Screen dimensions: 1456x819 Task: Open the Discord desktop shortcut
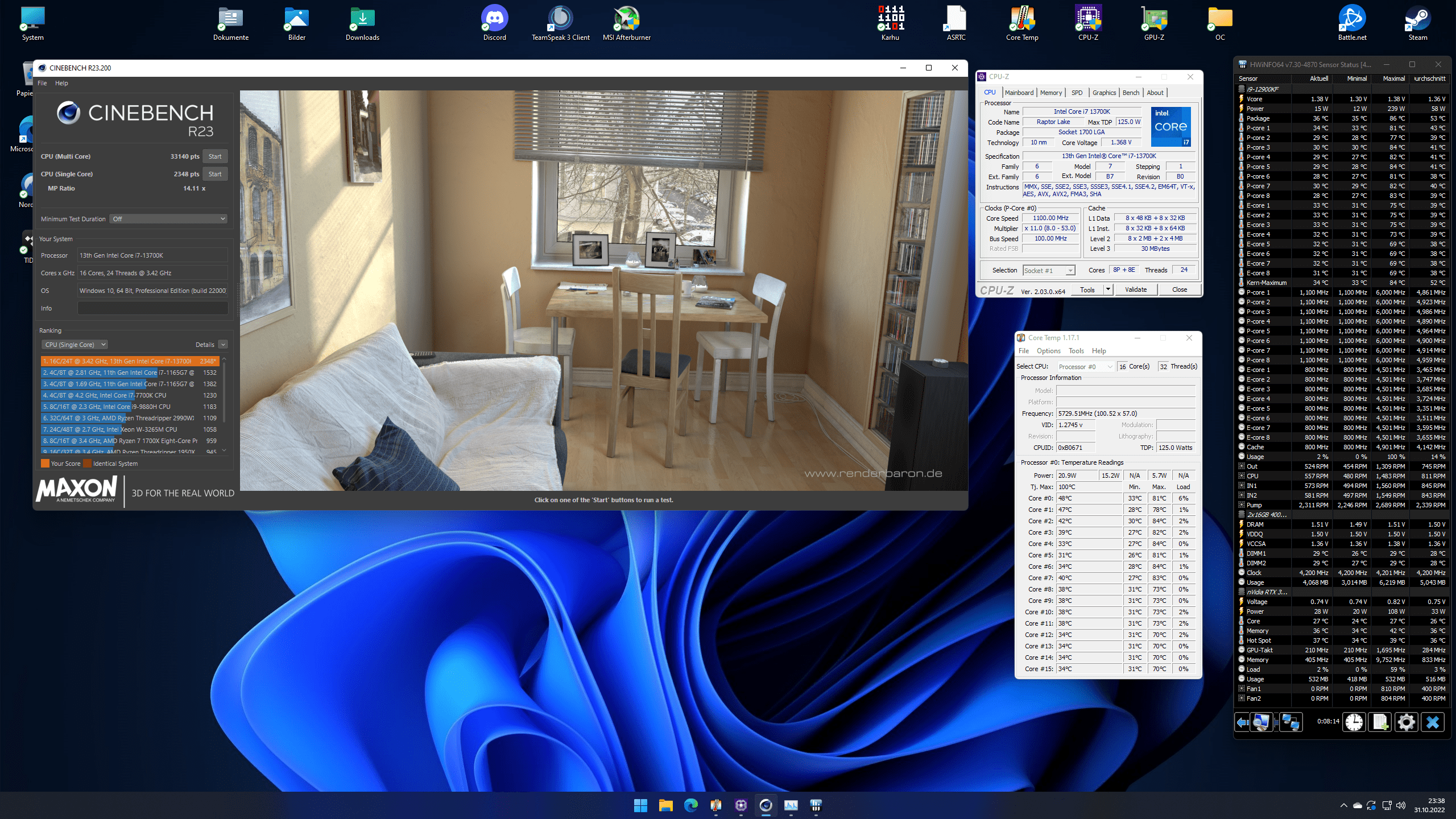click(x=494, y=23)
